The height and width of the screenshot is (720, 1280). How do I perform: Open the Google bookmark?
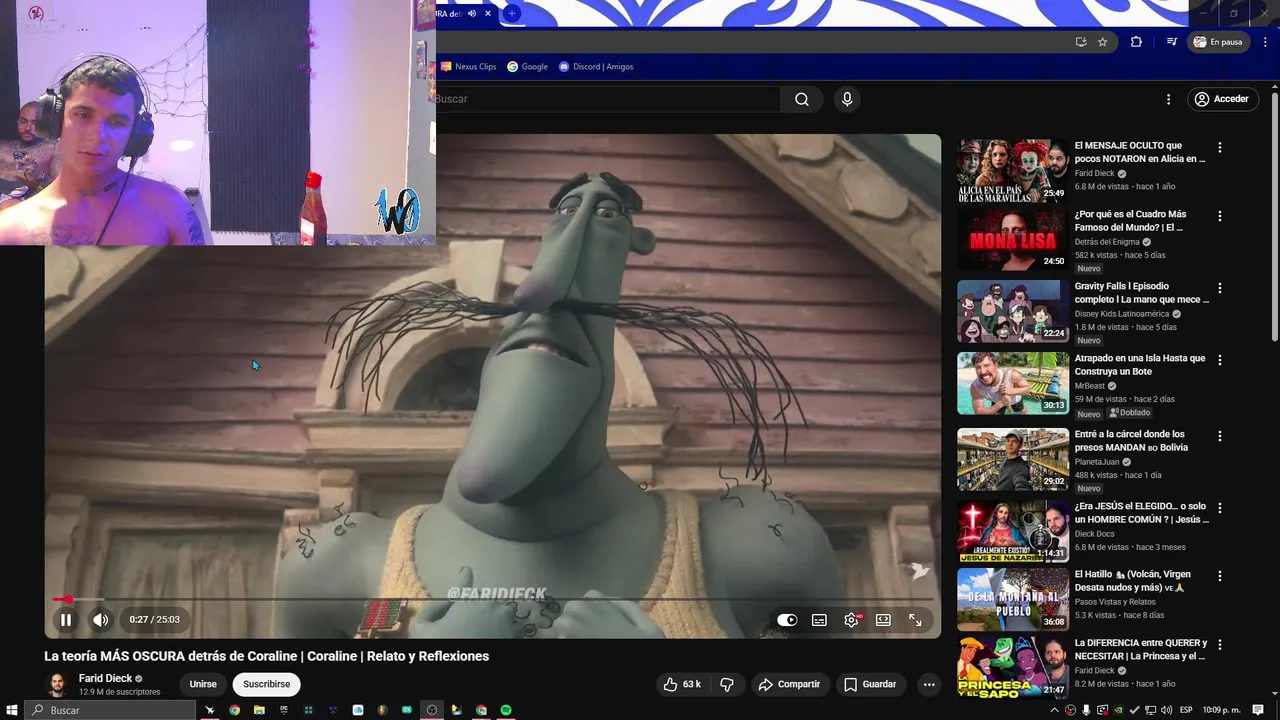527,67
